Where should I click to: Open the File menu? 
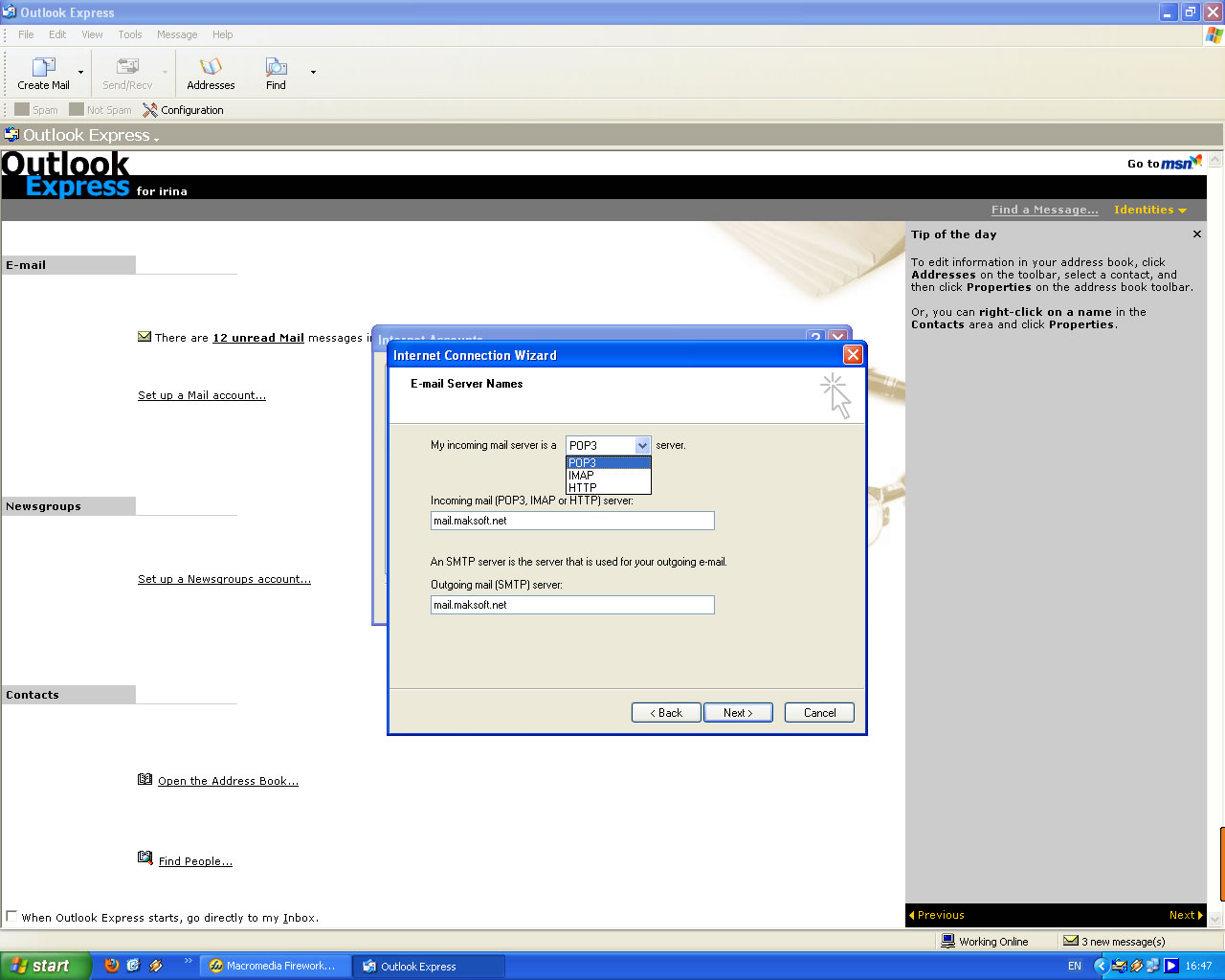point(26,34)
